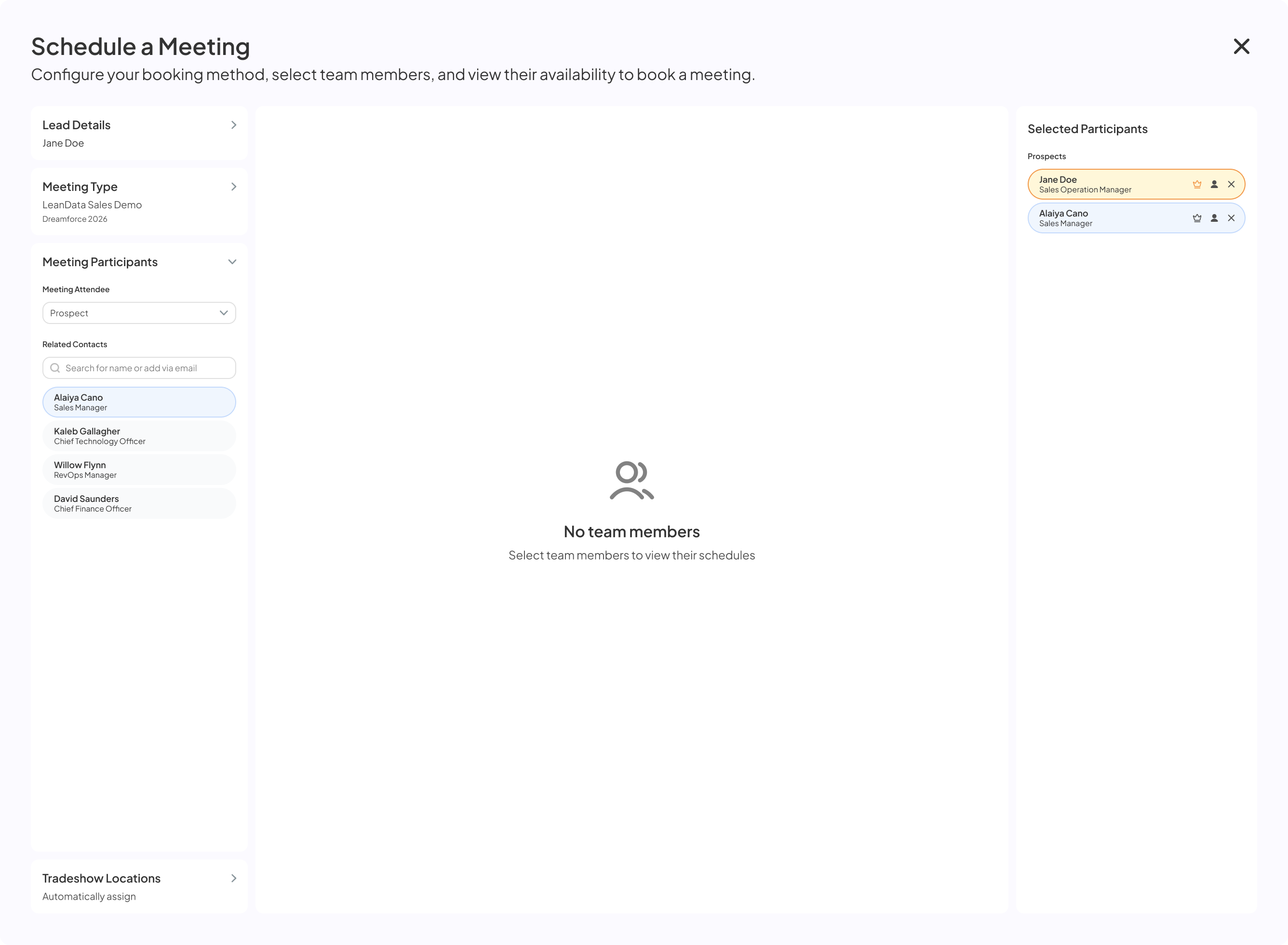The height and width of the screenshot is (945, 1288).
Task: Select Kaleb Gallagher as a related contact
Action: point(139,436)
